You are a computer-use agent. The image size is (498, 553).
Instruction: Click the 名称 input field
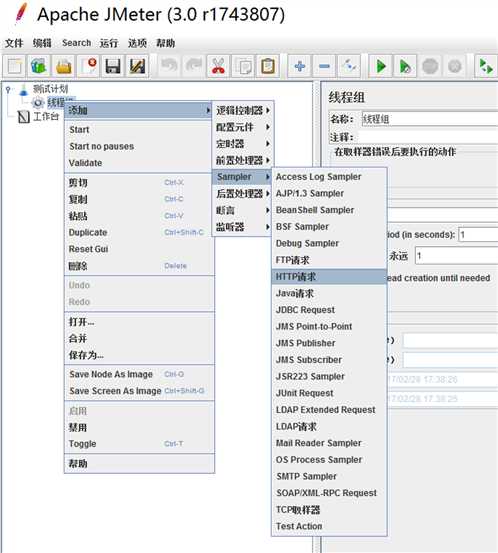[x=430, y=119]
